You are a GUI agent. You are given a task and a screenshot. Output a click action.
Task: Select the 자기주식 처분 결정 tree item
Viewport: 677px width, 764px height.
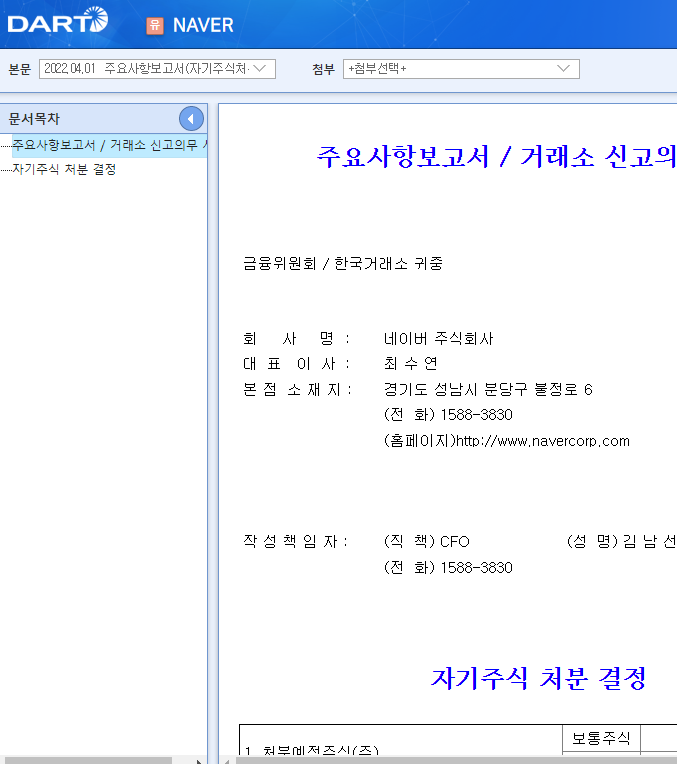(64, 169)
